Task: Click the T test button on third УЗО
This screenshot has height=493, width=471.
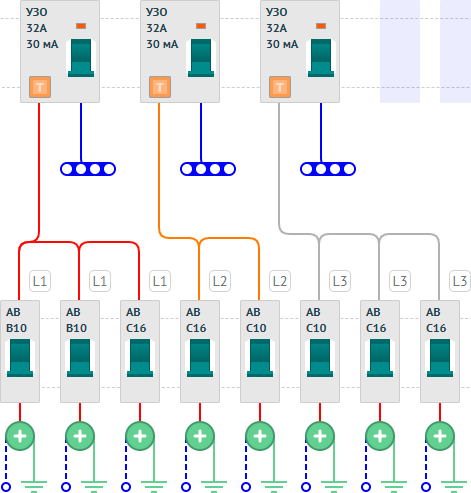Action: point(280,87)
